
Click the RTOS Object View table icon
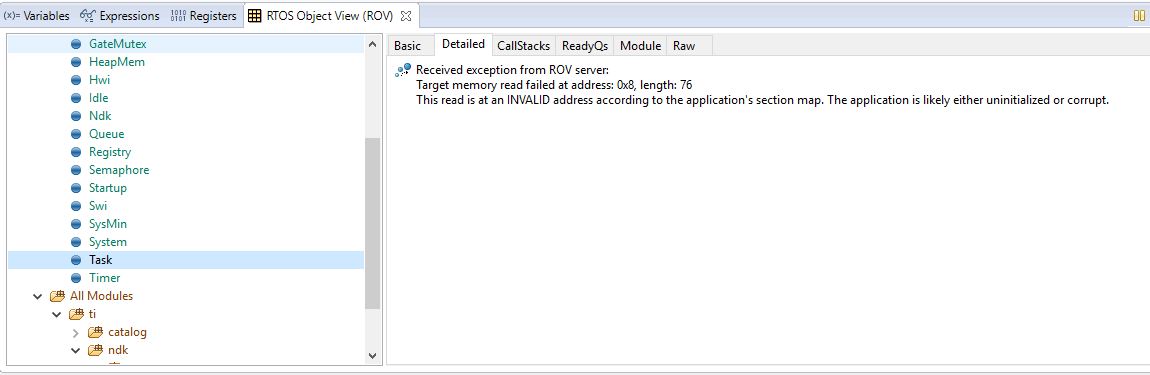click(254, 15)
